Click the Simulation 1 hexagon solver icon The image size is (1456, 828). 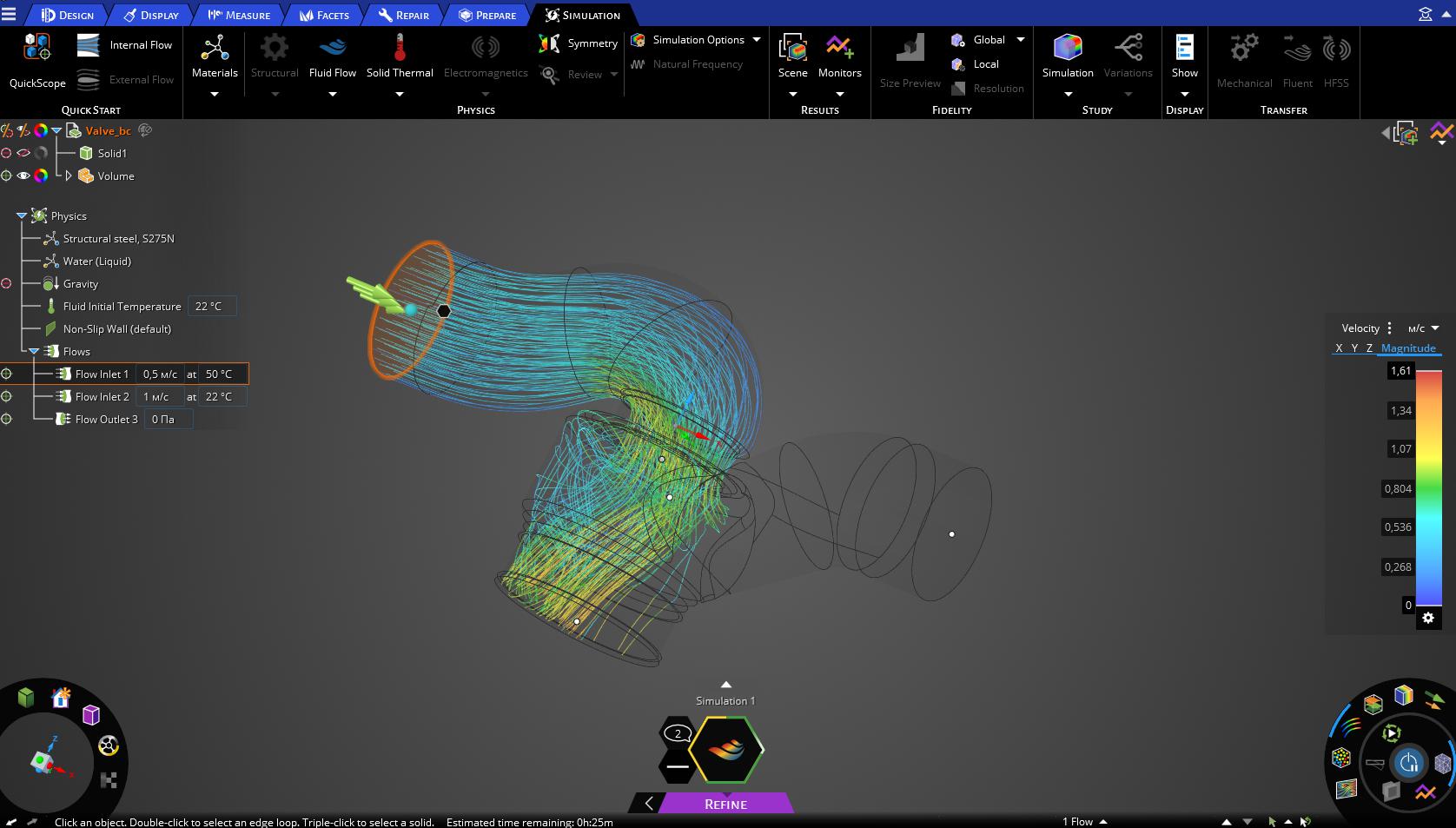tap(726, 749)
